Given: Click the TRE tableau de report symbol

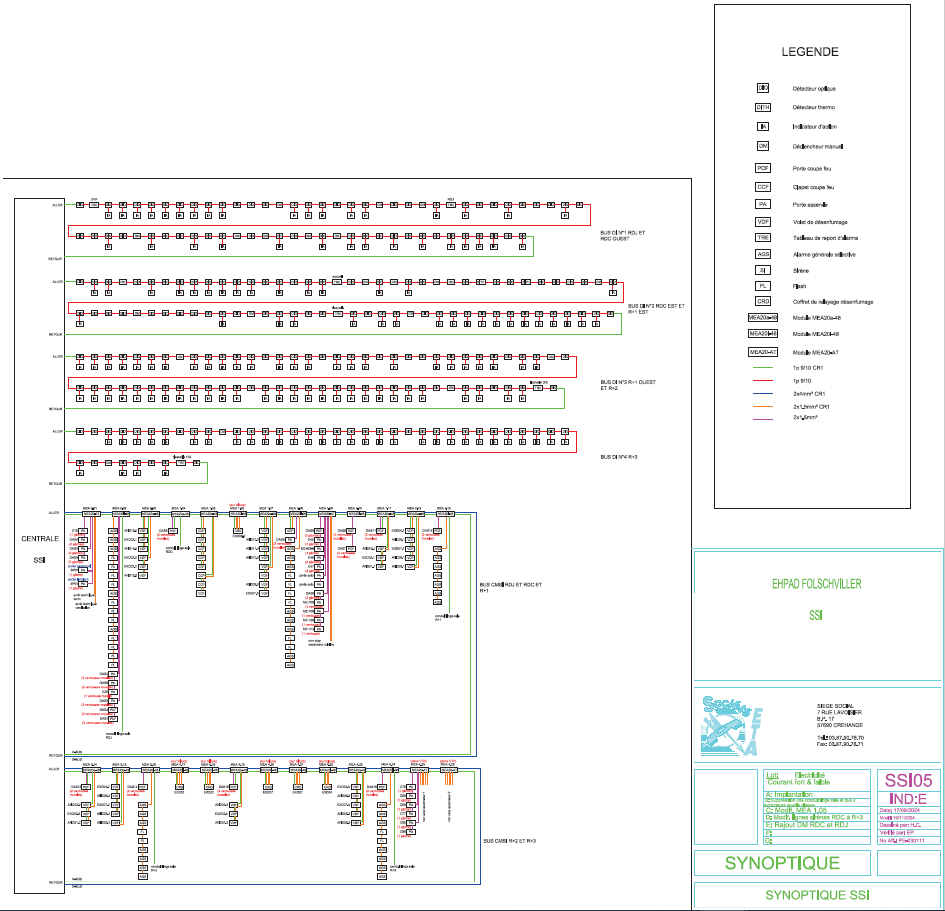Looking at the screenshot, I should click(x=762, y=237).
